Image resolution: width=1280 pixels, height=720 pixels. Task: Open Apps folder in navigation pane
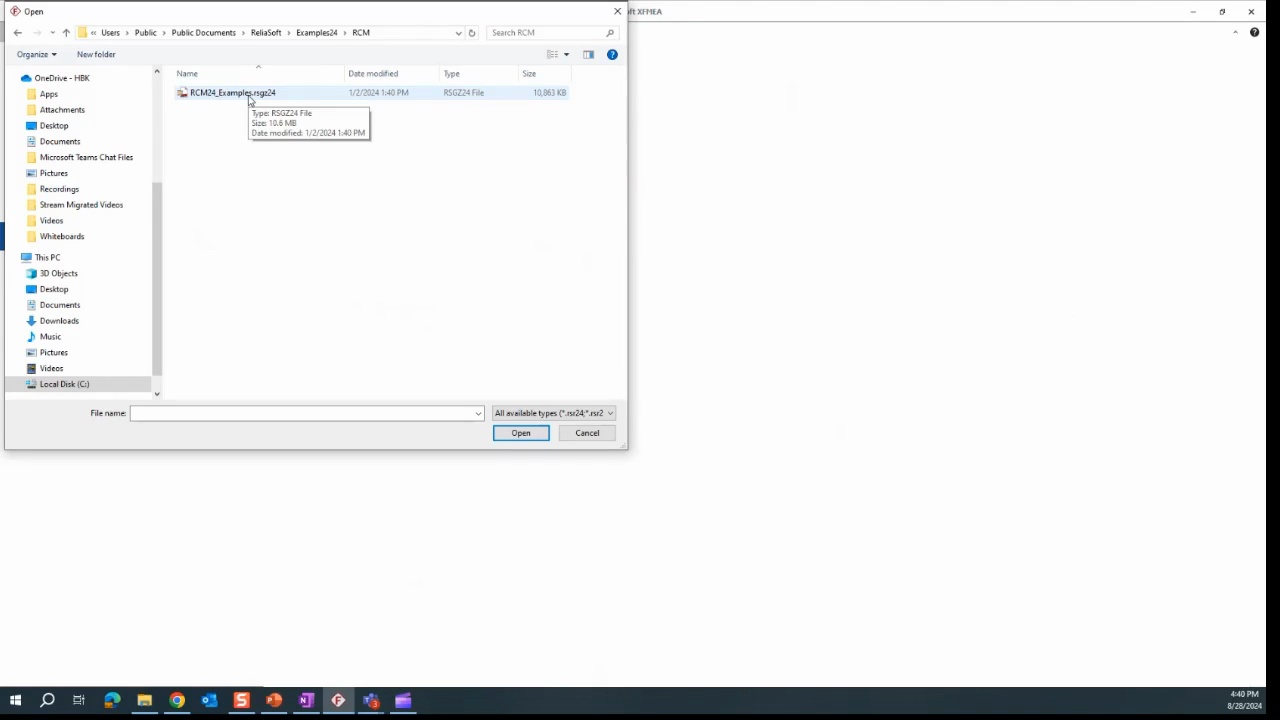tap(49, 94)
